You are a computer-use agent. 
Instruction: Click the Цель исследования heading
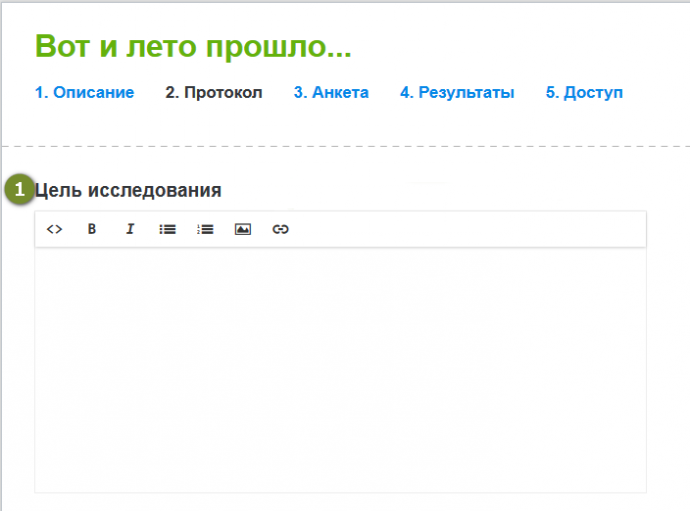coord(128,191)
